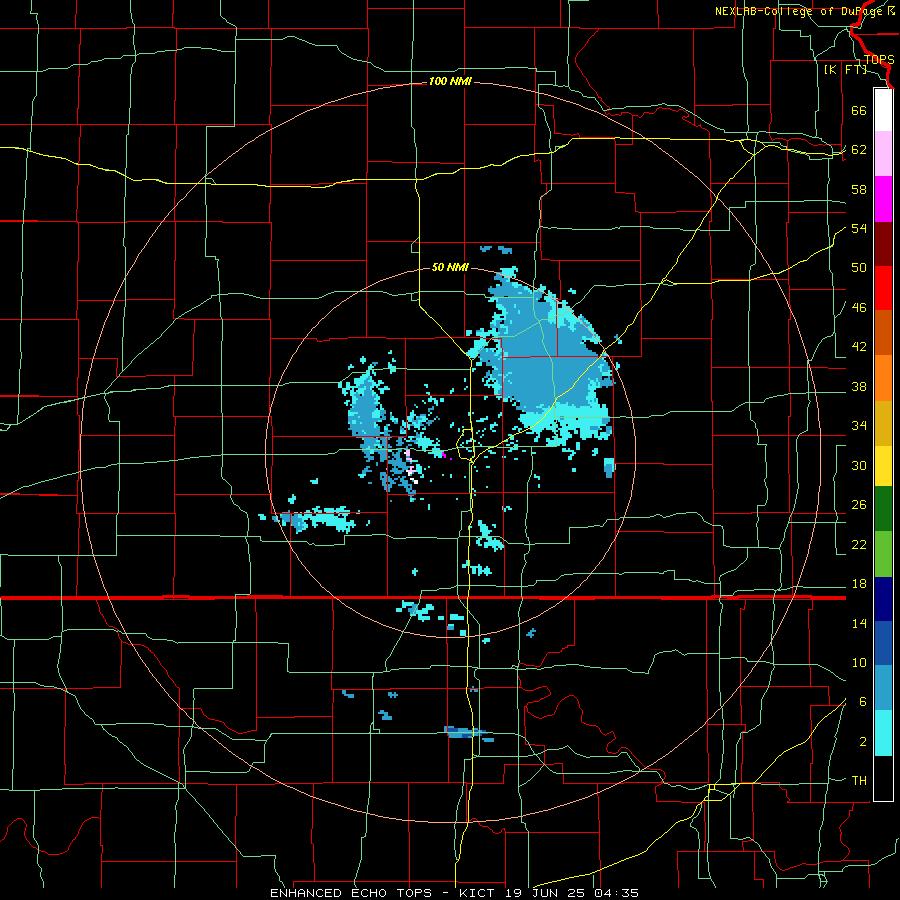This screenshot has height=900, width=900.
Task: Select legend value 18
Action: coord(859,584)
